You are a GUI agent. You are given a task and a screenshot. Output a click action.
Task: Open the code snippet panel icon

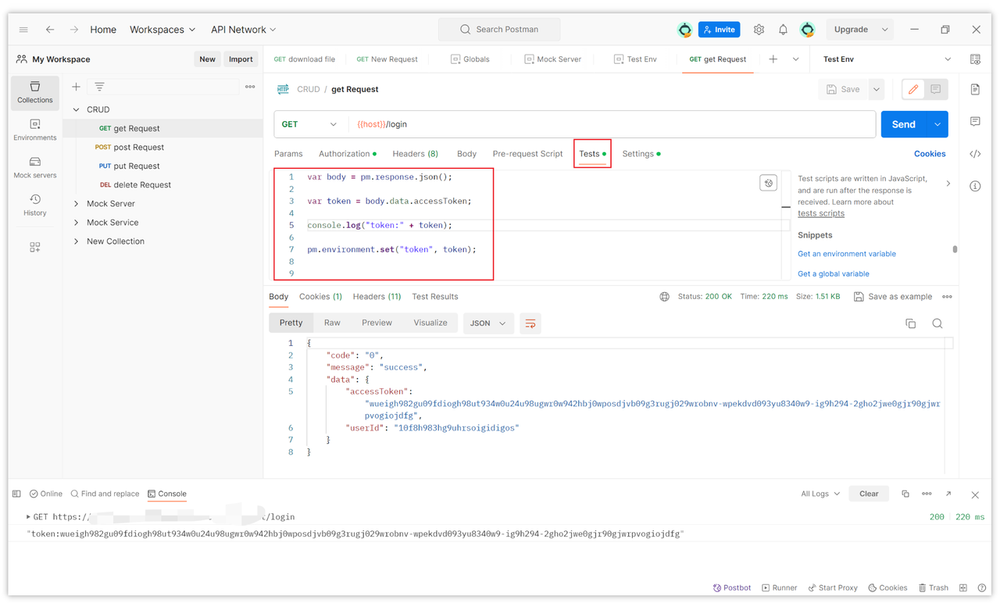point(975,154)
